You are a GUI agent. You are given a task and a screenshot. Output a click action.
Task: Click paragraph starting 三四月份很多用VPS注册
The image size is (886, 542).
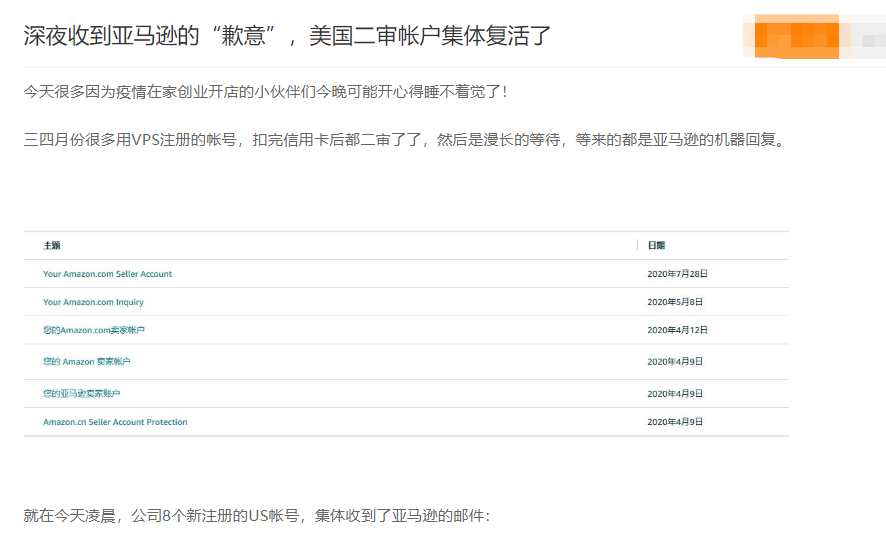405,140
